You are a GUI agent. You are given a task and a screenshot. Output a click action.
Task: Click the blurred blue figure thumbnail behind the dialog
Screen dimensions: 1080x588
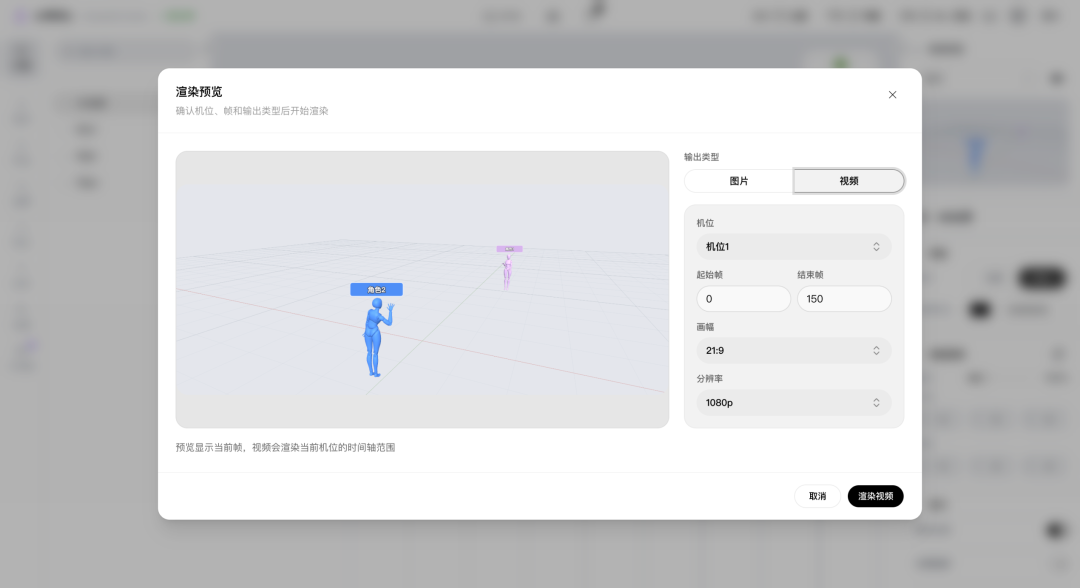(976, 153)
